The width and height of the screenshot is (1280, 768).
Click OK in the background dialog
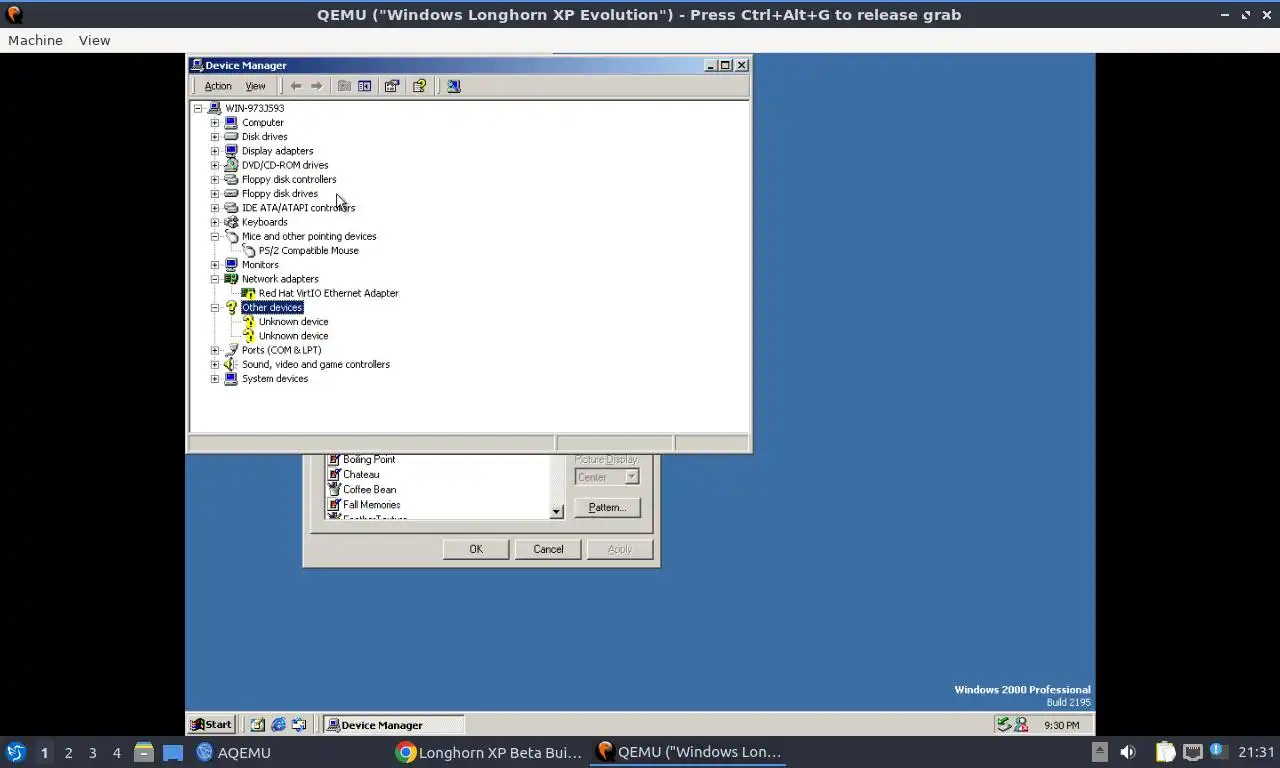pyautogui.click(x=476, y=549)
